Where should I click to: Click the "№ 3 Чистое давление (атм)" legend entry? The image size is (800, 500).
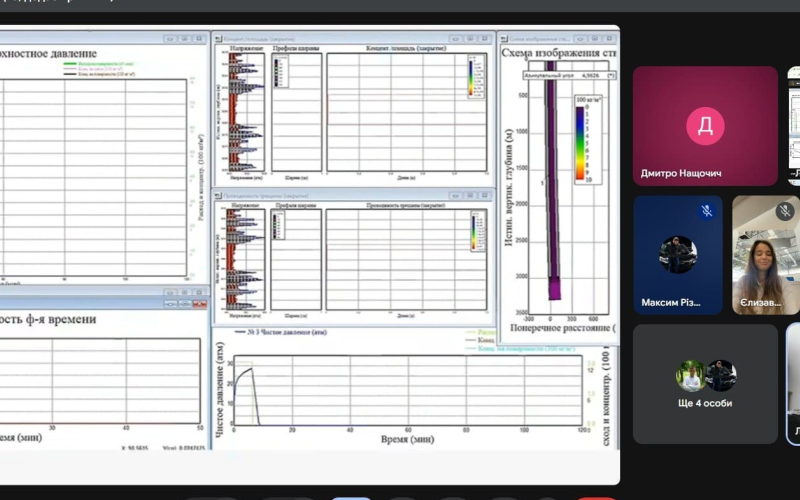pos(291,331)
